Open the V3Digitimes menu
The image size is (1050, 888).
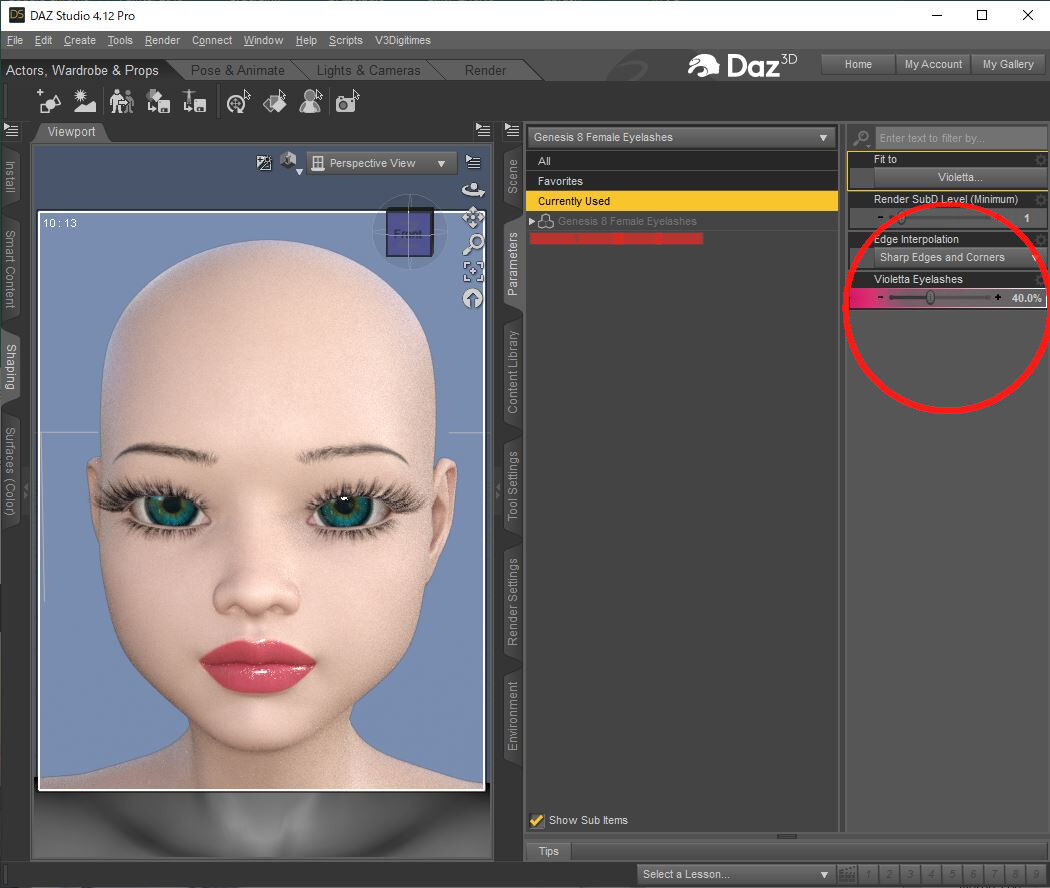[x=402, y=40]
